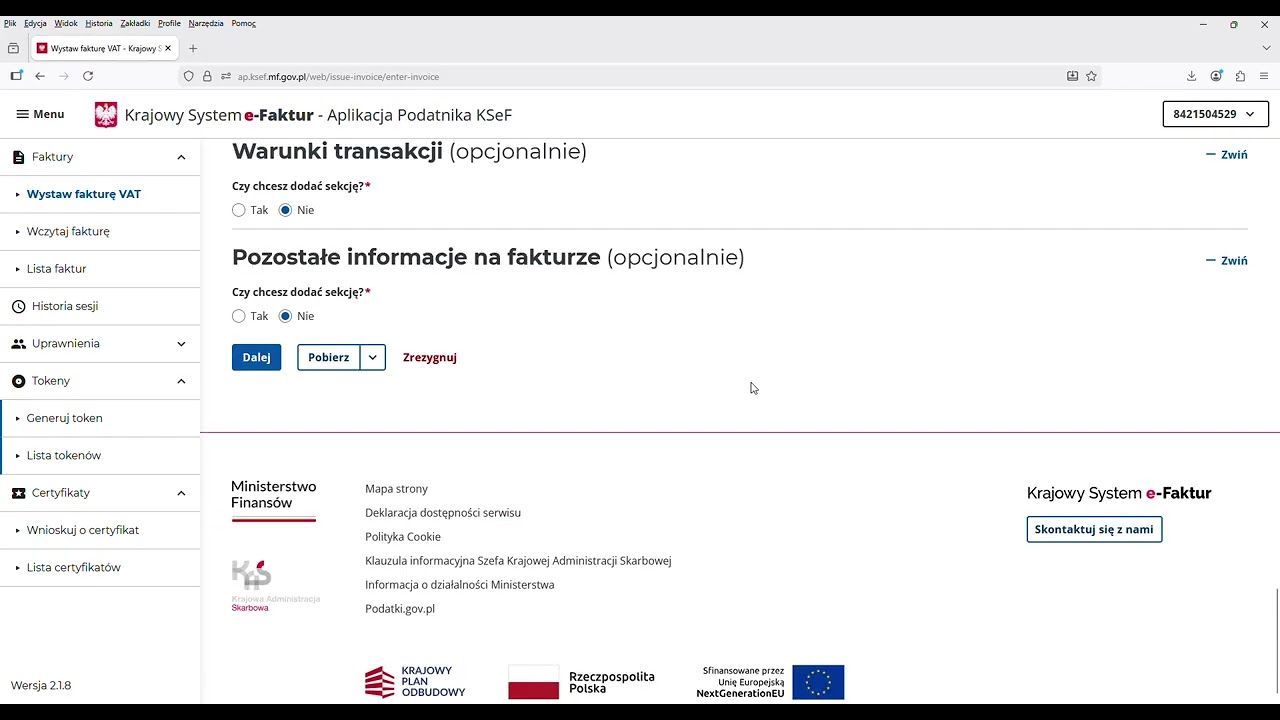Click the page vertical scrollbar thumb
Viewport: 1280px width, 720px height.
click(x=1277, y=641)
